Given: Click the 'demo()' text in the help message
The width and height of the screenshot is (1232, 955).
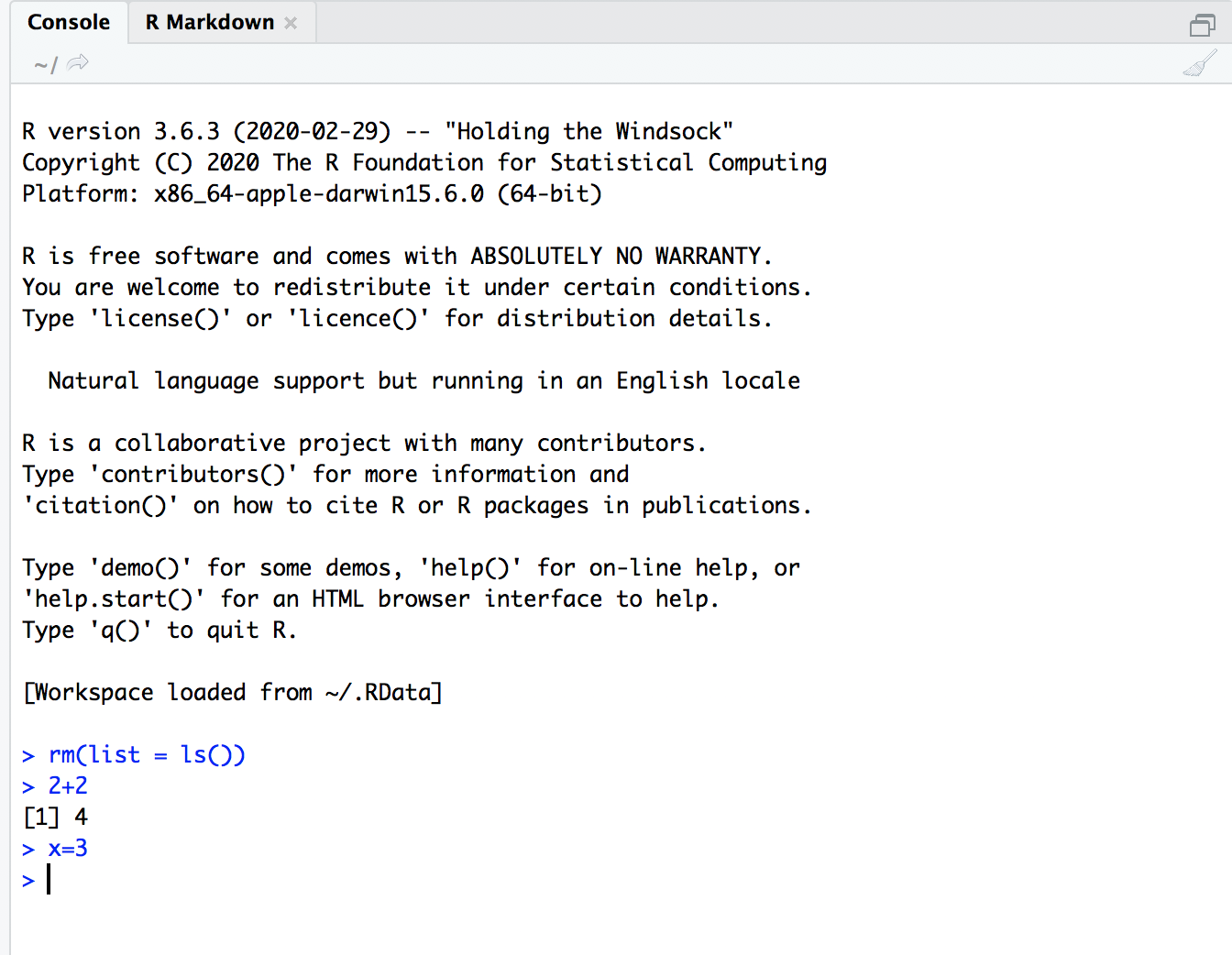Looking at the screenshot, I should 141,567.
